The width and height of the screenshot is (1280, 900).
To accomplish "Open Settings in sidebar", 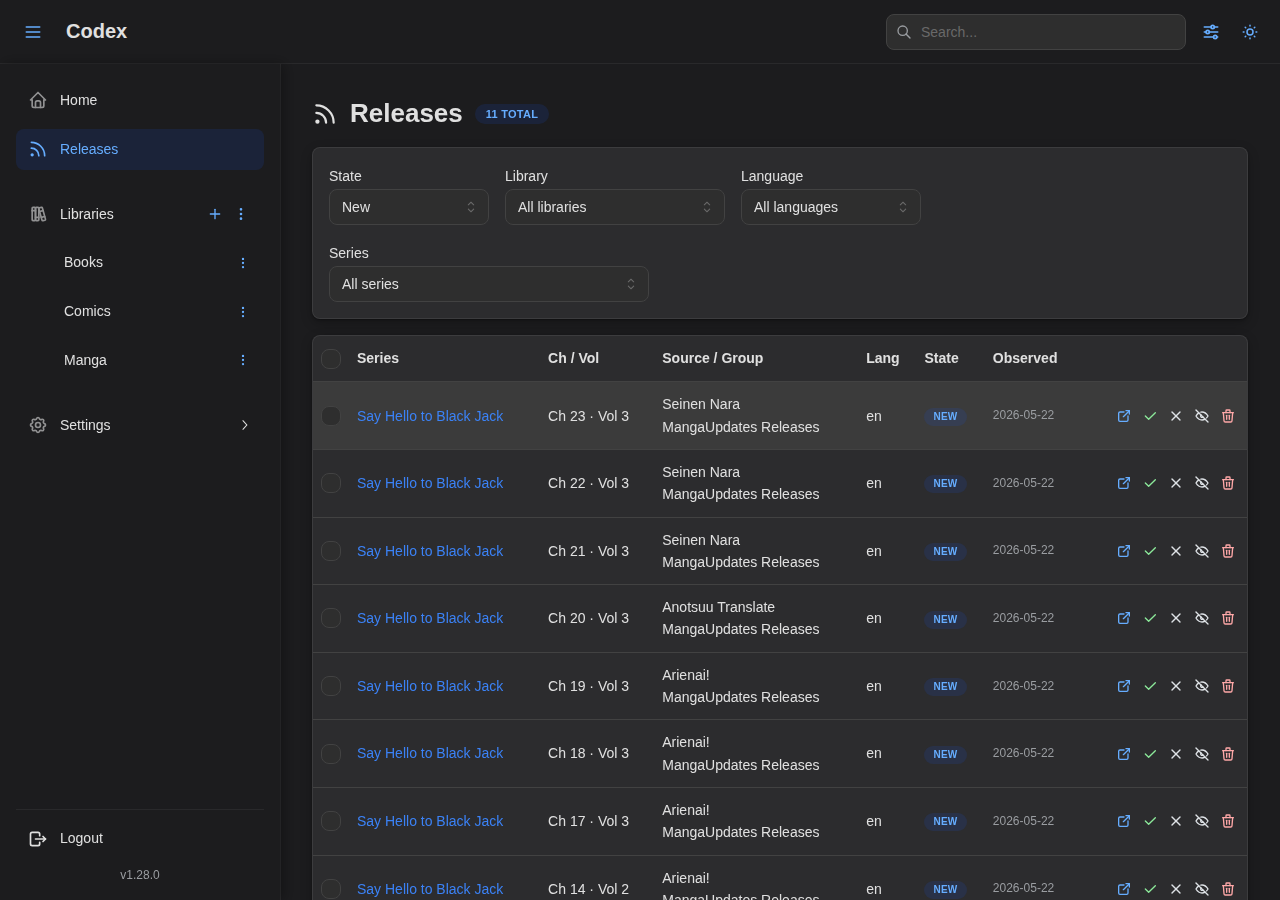I will (x=140, y=425).
